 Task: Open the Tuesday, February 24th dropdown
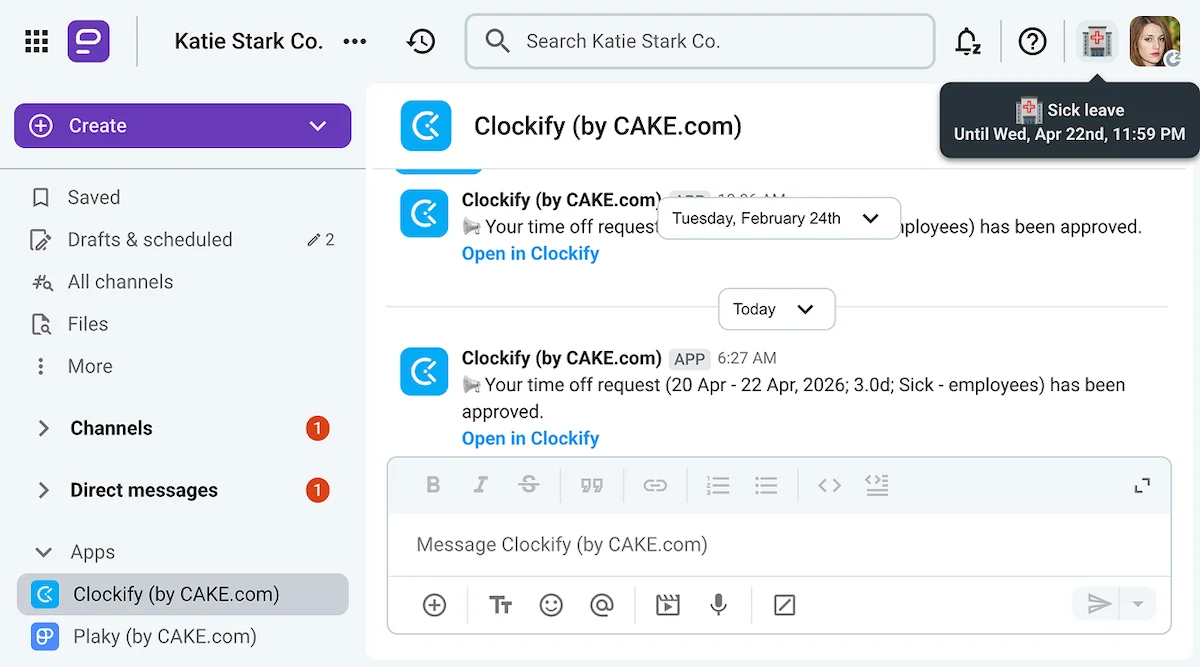778,217
